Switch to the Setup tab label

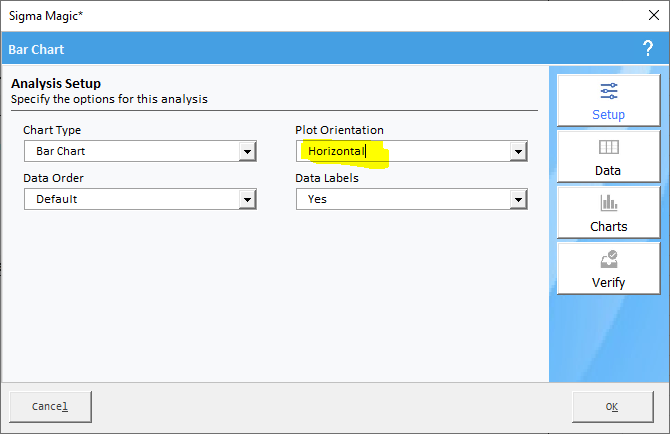click(x=608, y=114)
